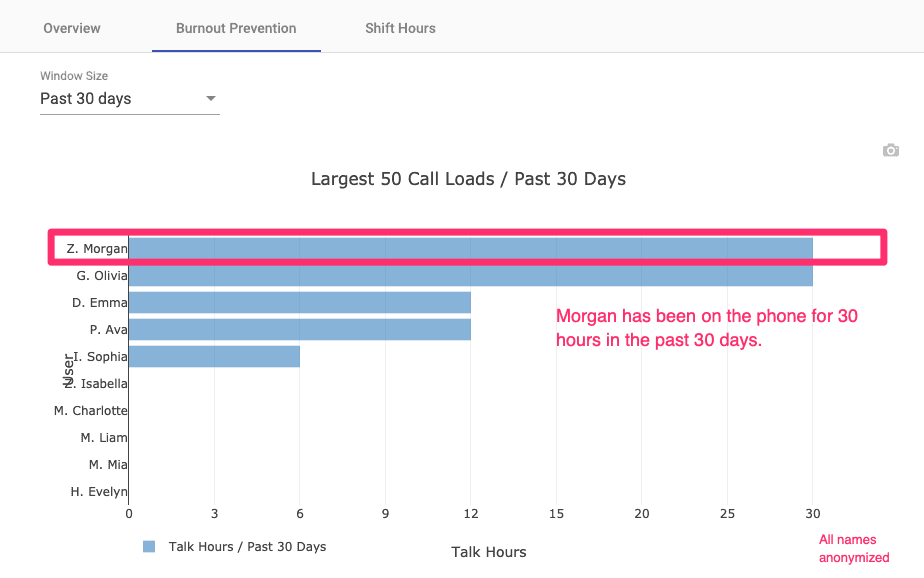Screen dimensions: 924x578
Task: Click the Past 30 days dropdown arrow
Action: point(211,98)
